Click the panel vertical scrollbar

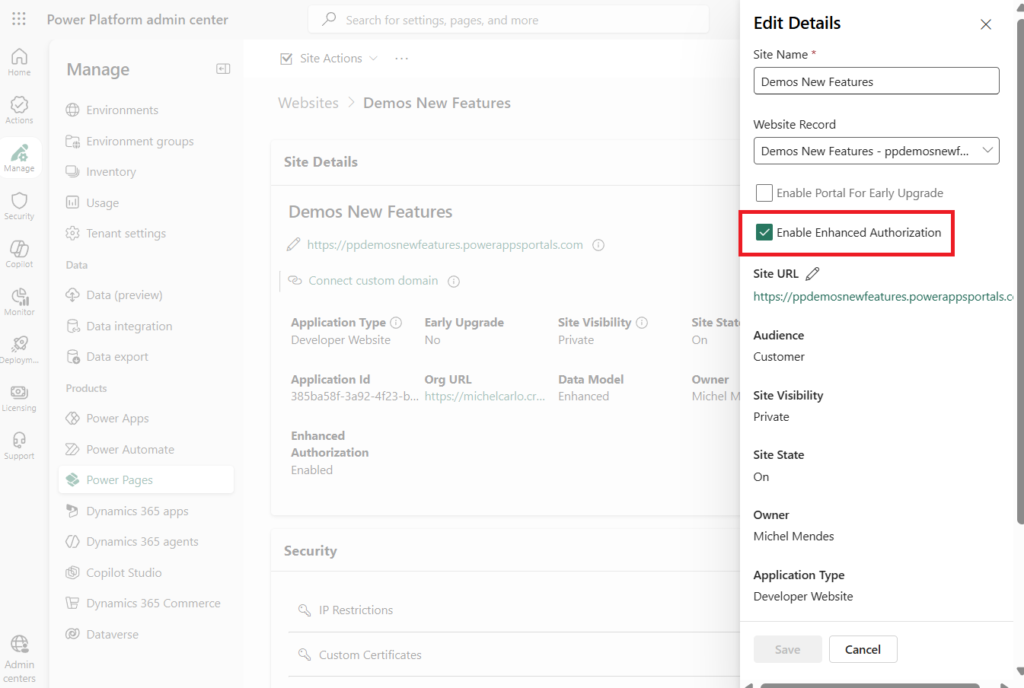click(x=1020, y=271)
